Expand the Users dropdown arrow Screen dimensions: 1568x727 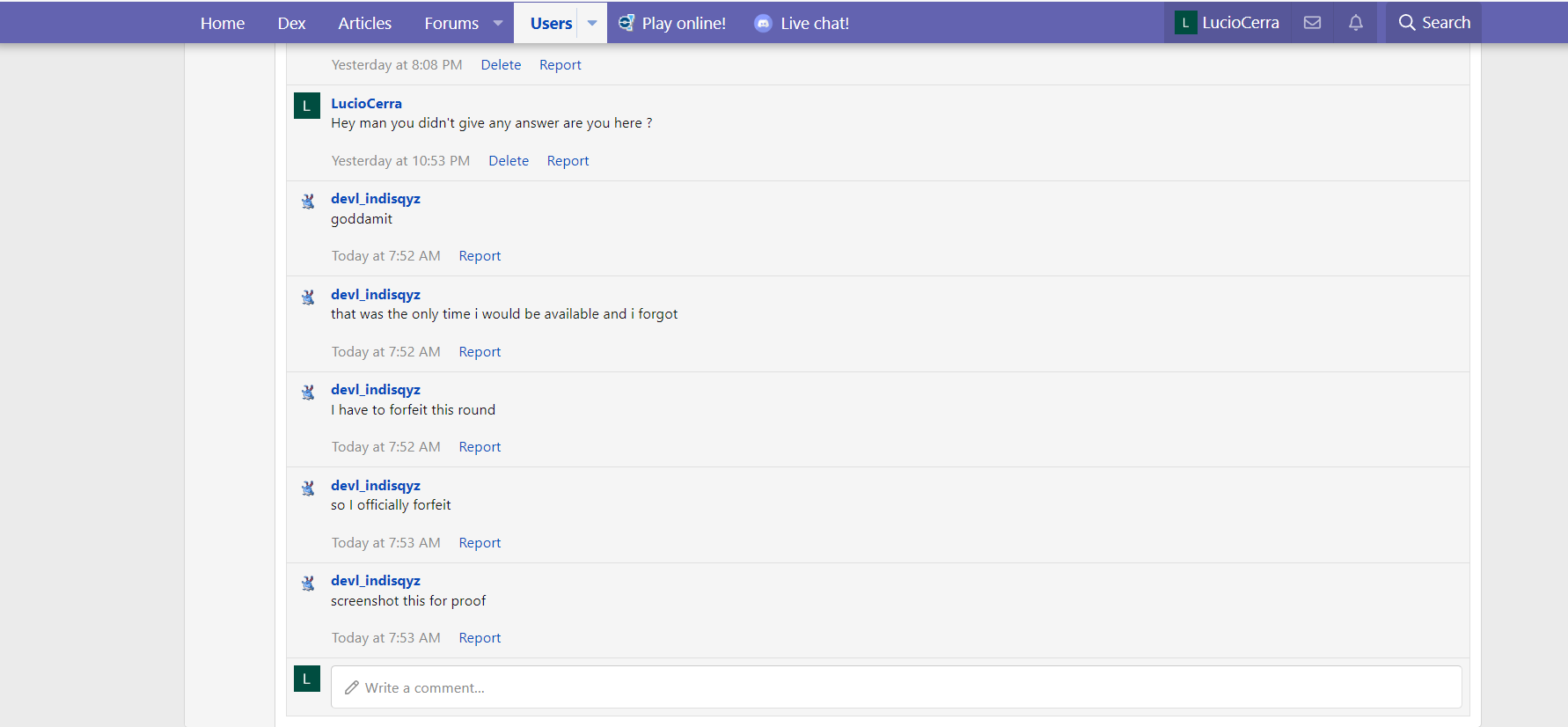click(x=592, y=23)
